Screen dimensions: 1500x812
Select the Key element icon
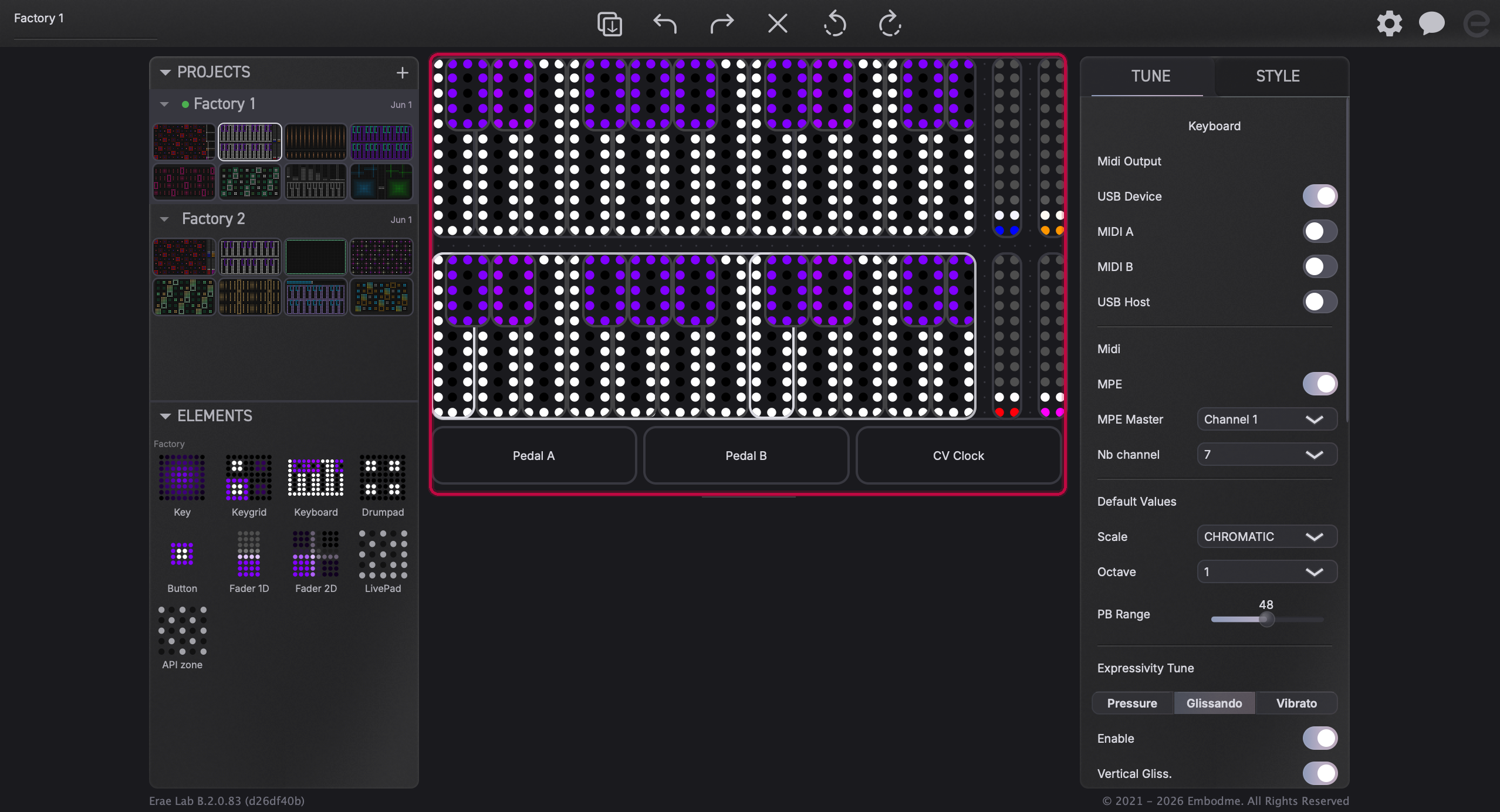(x=182, y=478)
